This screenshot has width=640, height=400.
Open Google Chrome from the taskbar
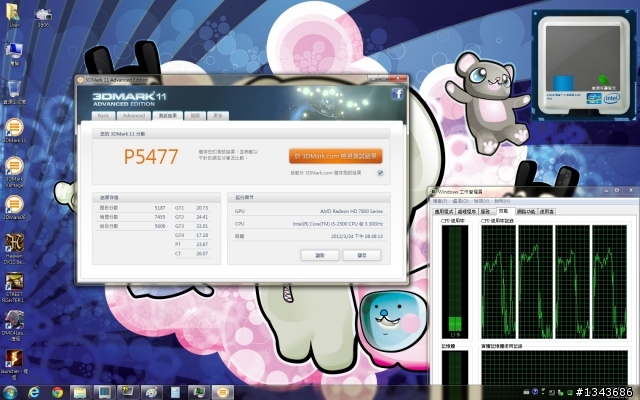point(58,393)
